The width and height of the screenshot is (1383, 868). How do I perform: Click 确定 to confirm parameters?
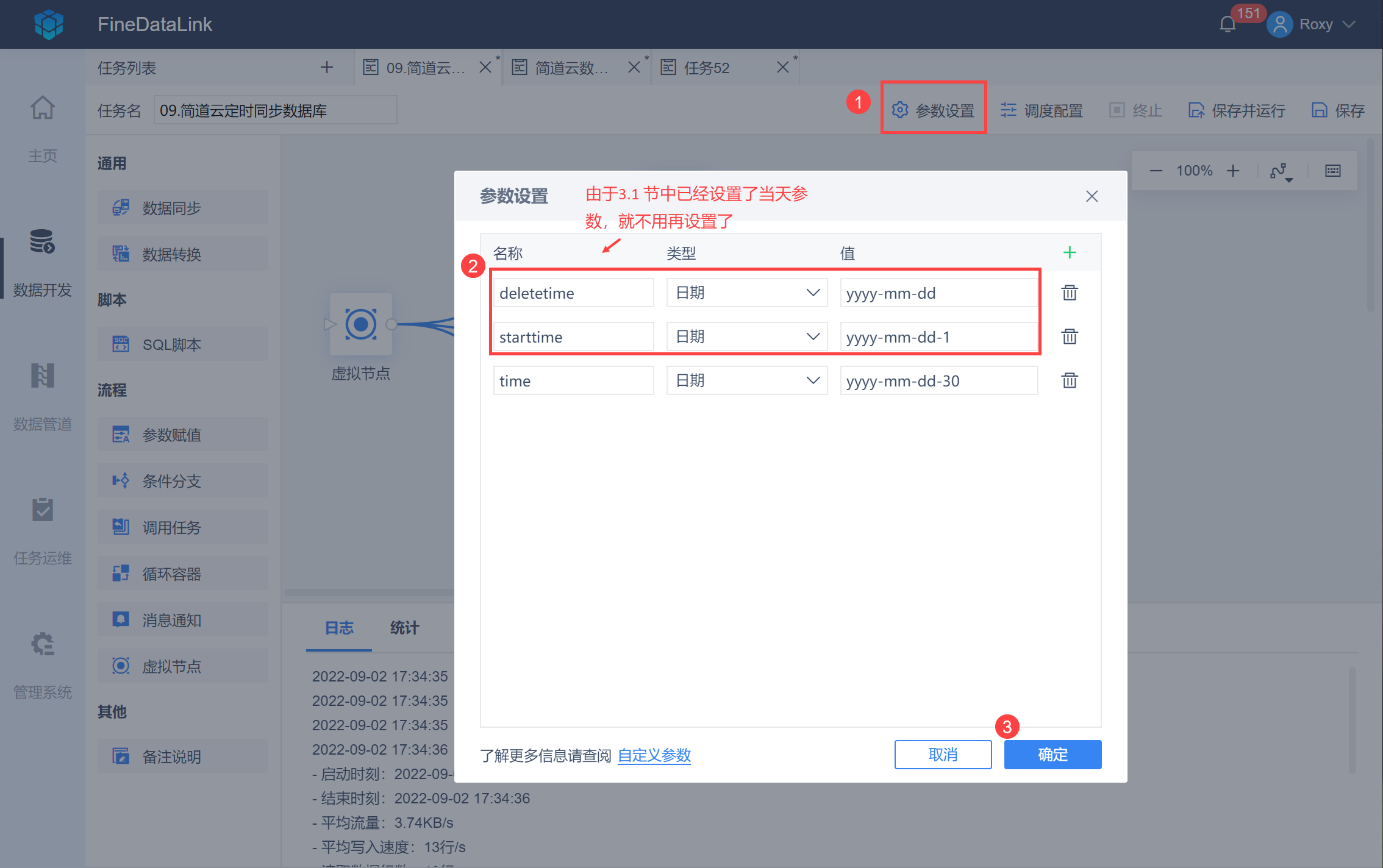click(1053, 755)
